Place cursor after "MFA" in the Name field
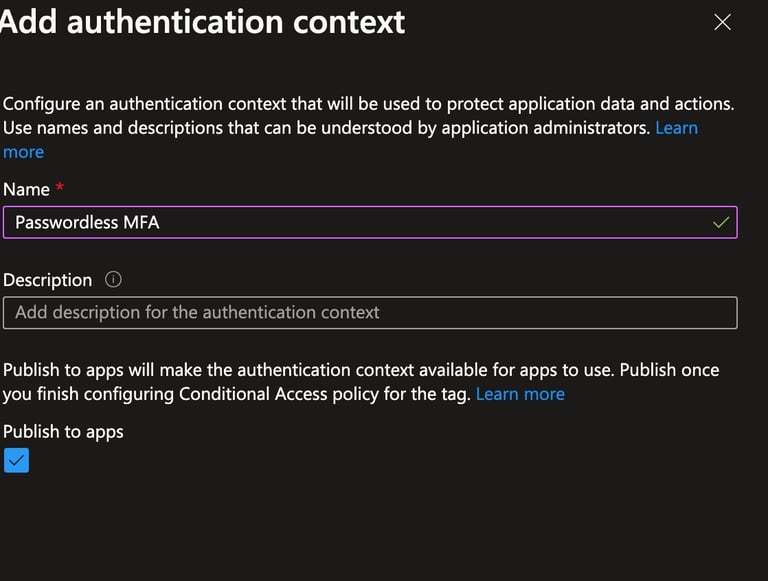Screen dimensions: 768x581 pyautogui.click(x=161, y=222)
